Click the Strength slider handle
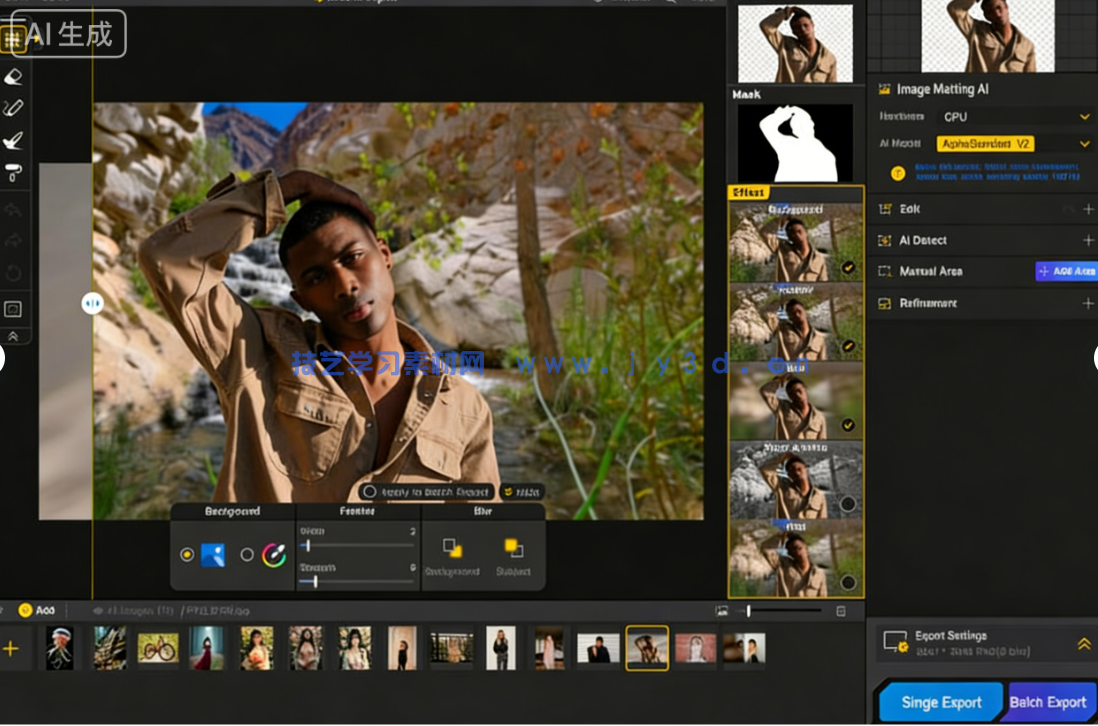This screenshot has width=1098, height=726. click(x=315, y=583)
